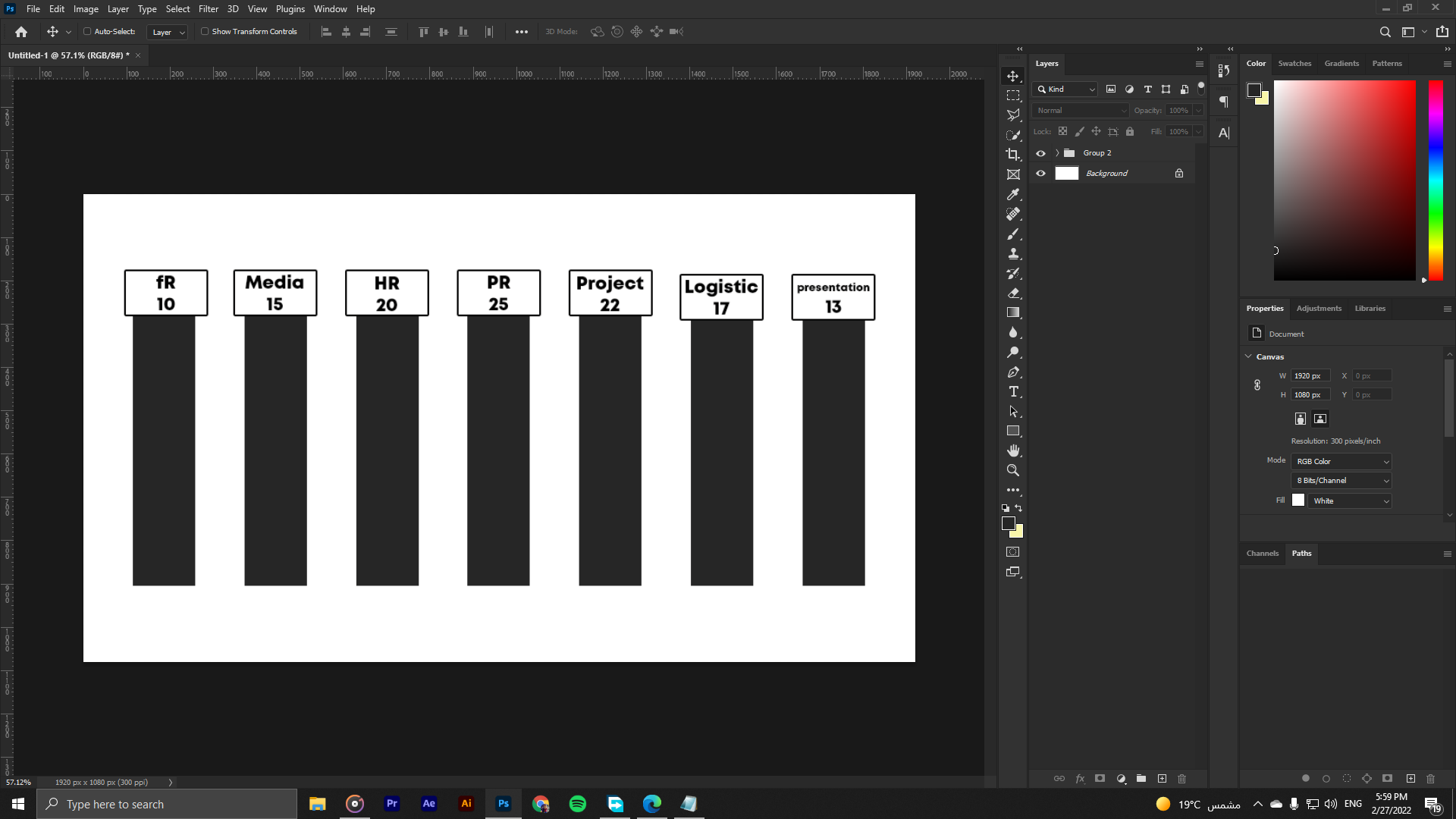This screenshot has height=819, width=1456.
Task: Select the Polygonal Lasso tool
Action: pos(1013,115)
